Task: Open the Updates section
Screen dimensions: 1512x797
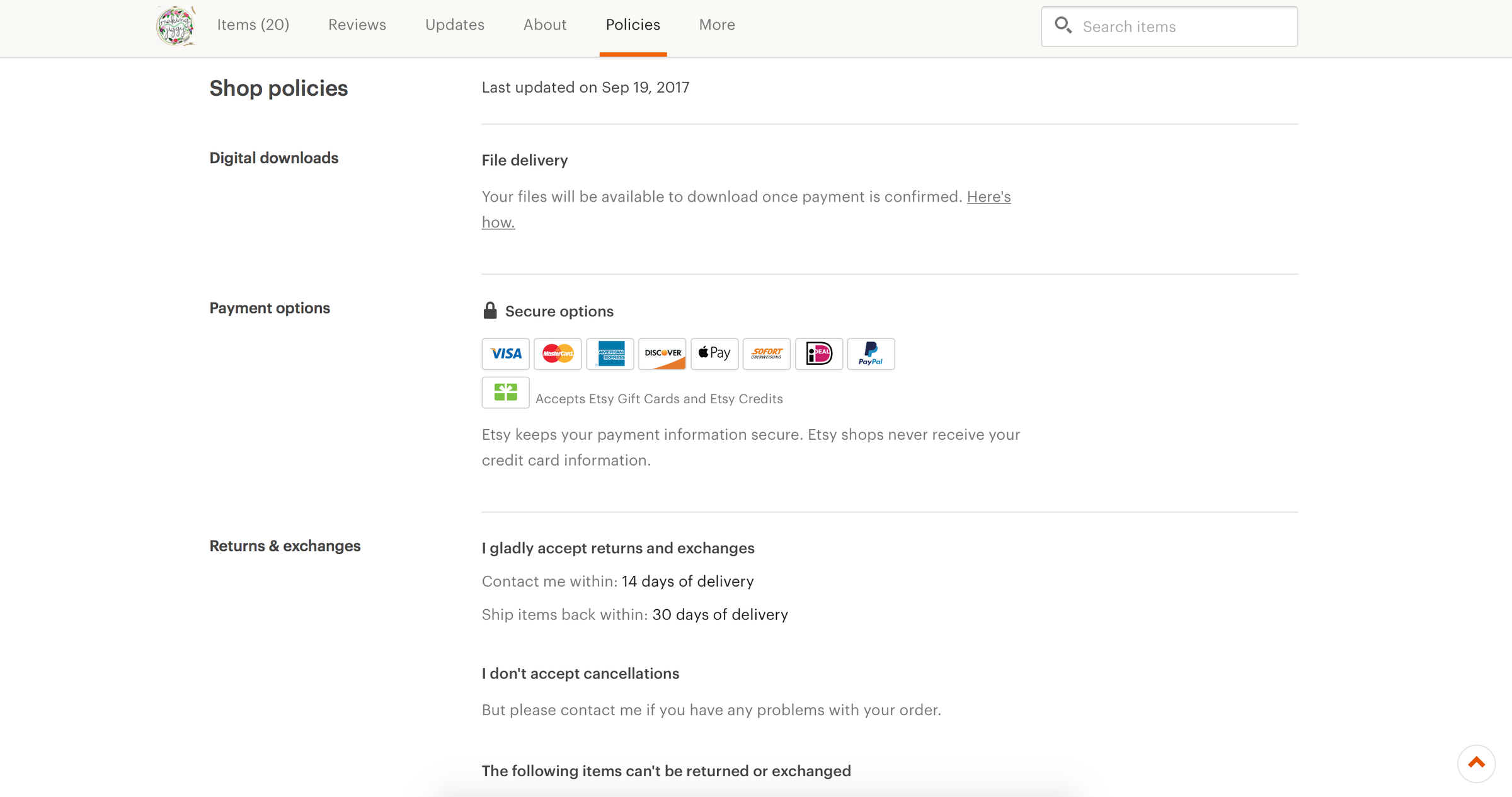Action: pos(454,25)
